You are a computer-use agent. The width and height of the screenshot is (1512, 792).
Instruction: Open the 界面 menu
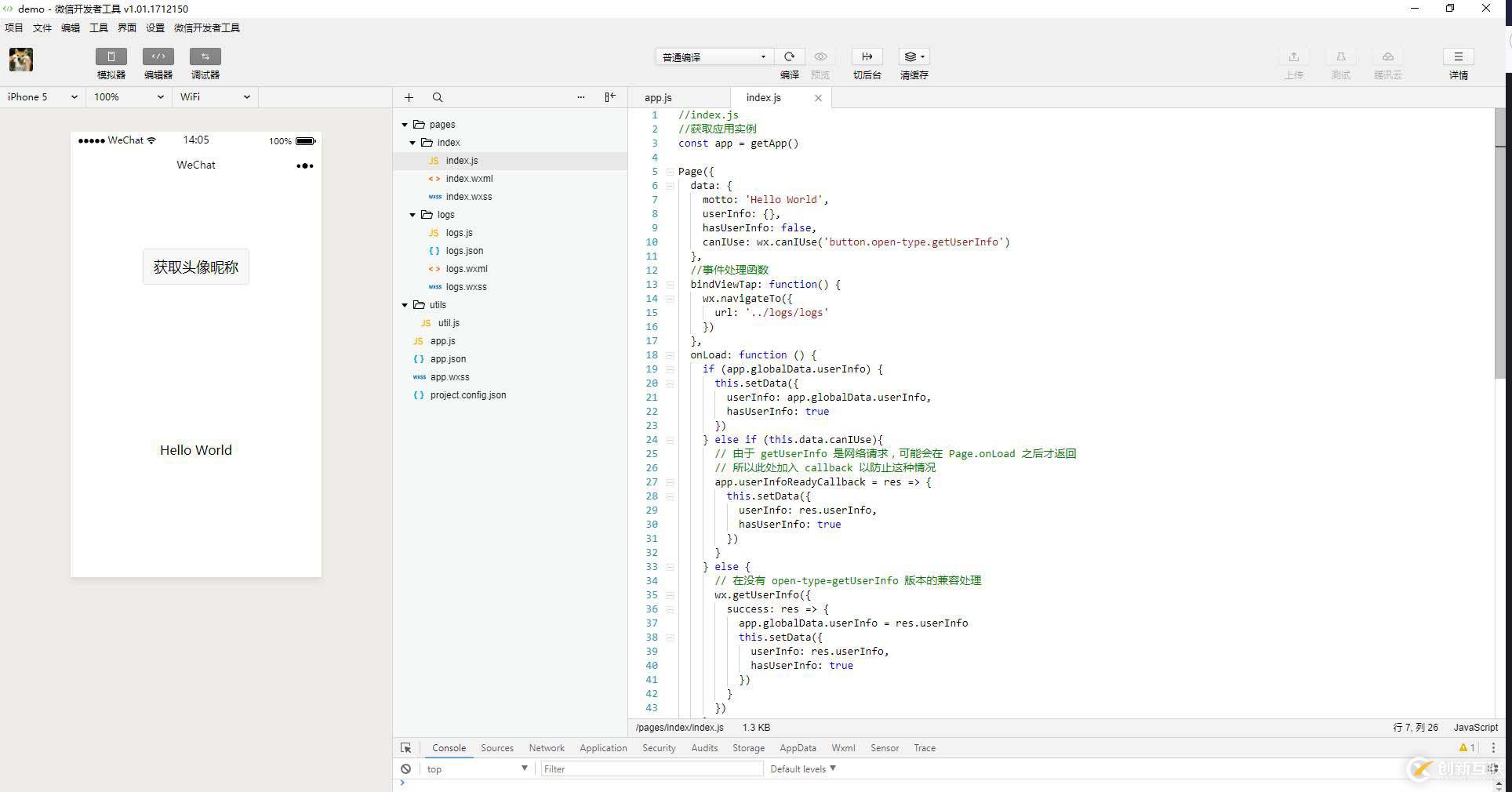pyautogui.click(x=127, y=27)
